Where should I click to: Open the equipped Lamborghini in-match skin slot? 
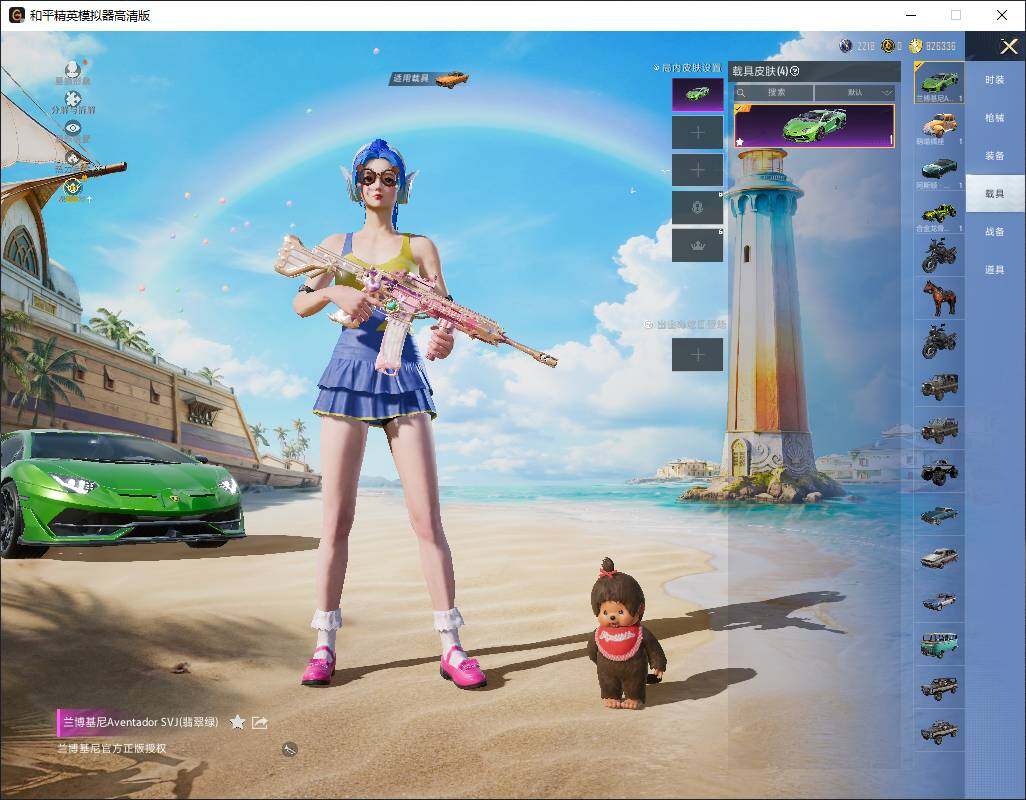tap(698, 95)
